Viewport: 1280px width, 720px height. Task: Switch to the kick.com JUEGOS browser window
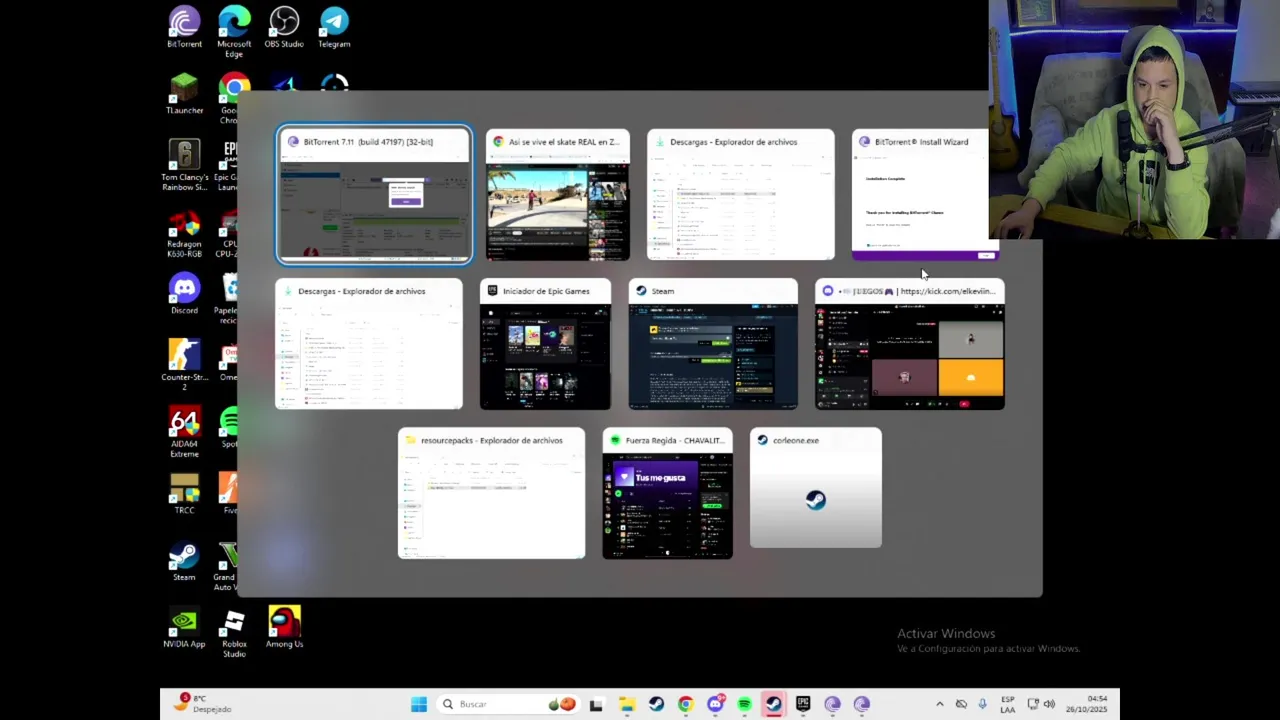[910, 344]
